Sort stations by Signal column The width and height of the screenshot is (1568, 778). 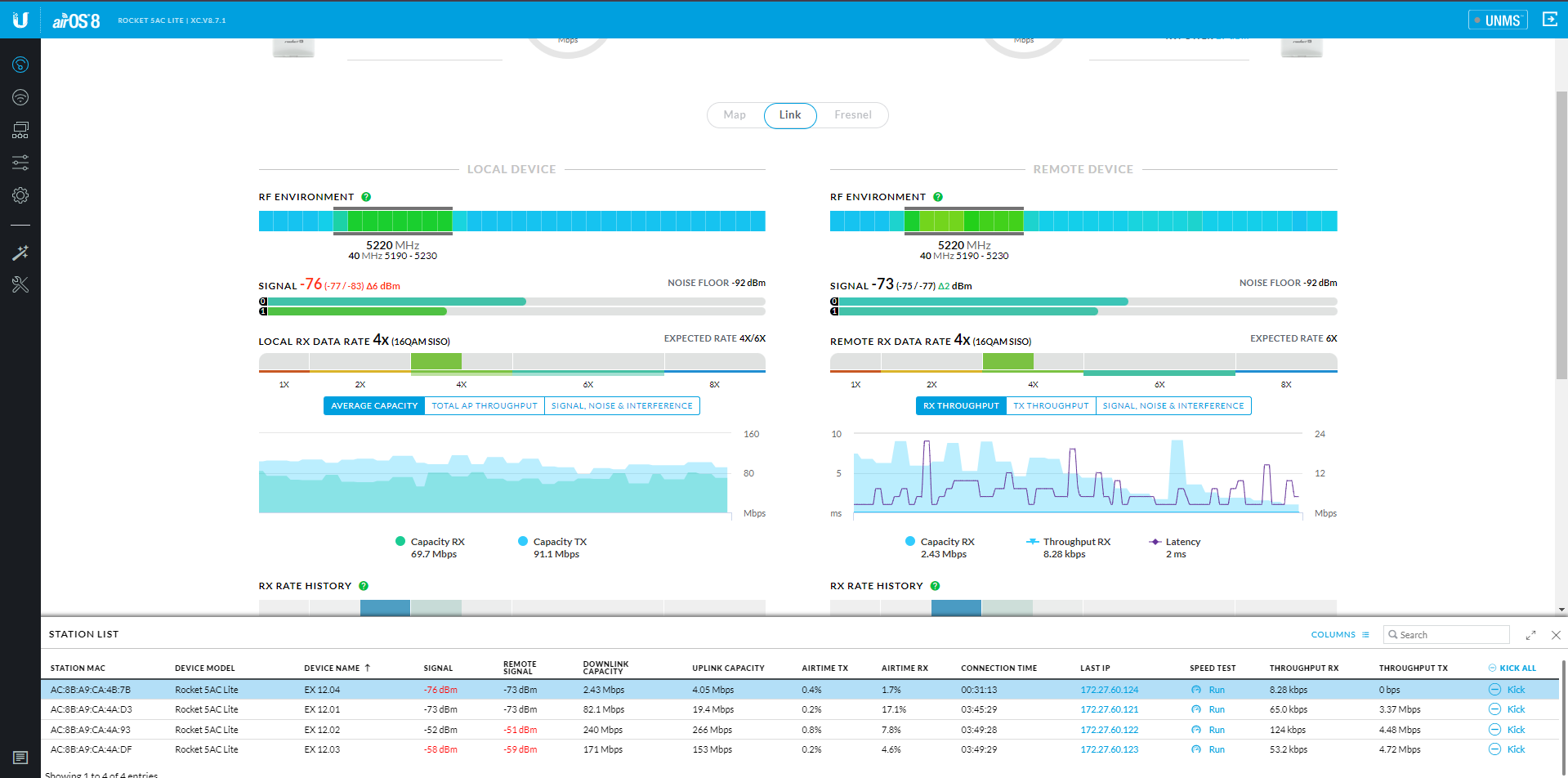[x=438, y=668]
